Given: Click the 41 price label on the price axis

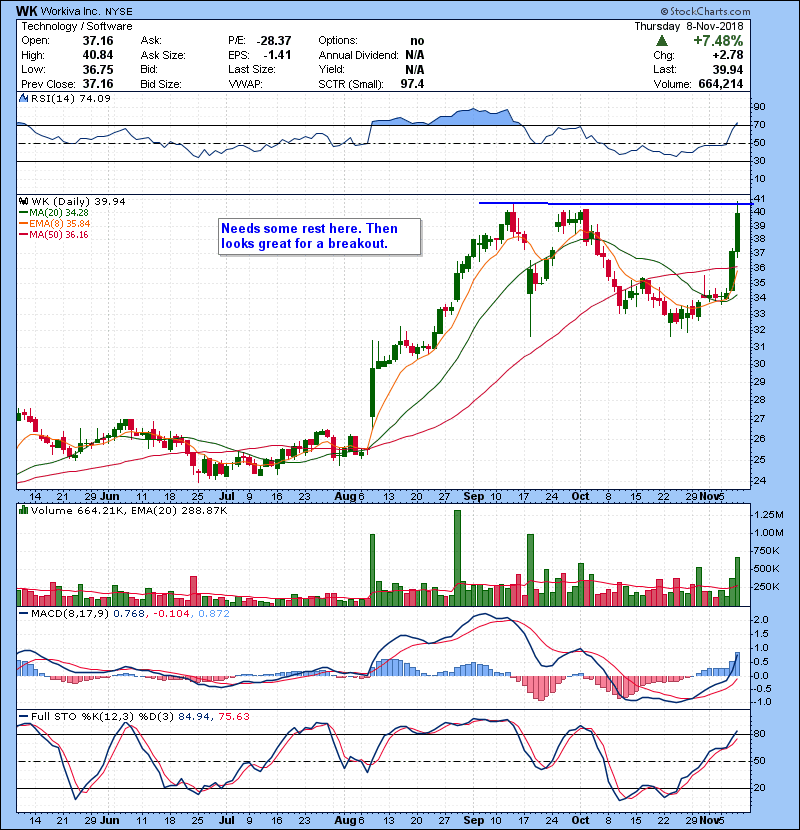Looking at the screenshot, I should point(759,199).
